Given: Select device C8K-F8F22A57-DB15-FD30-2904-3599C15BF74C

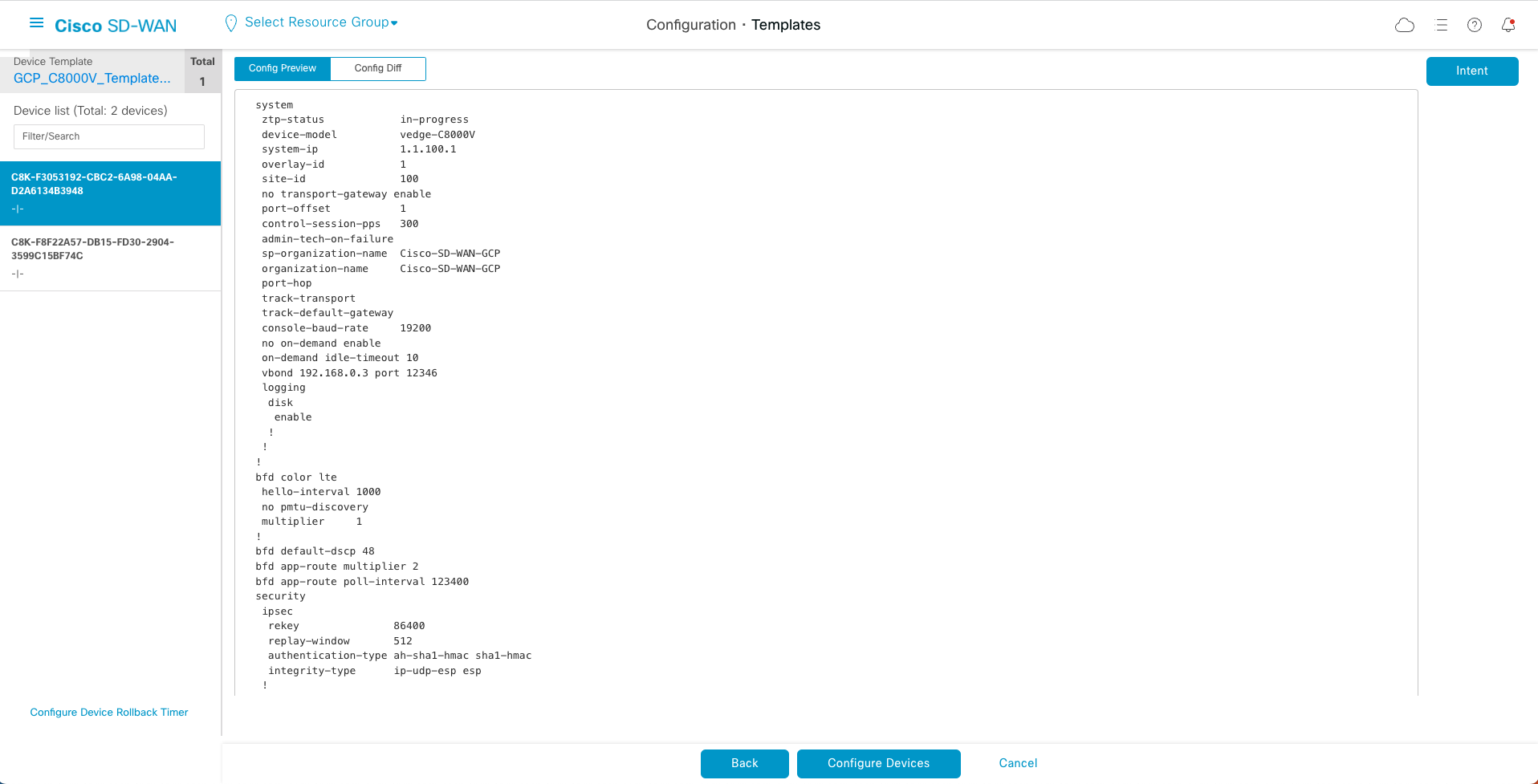Looking at the screenshot, I should [x=110, y=258].
